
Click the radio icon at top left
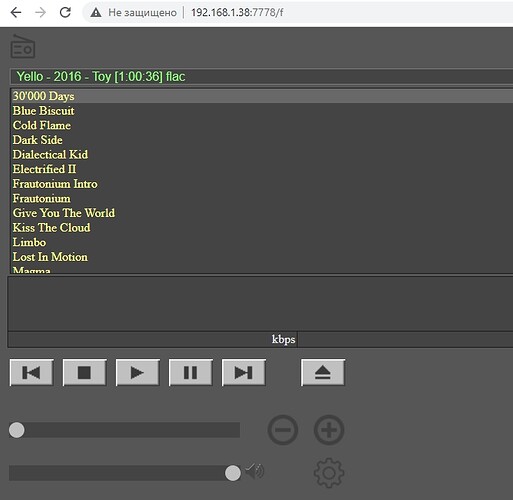click(23, 46)
